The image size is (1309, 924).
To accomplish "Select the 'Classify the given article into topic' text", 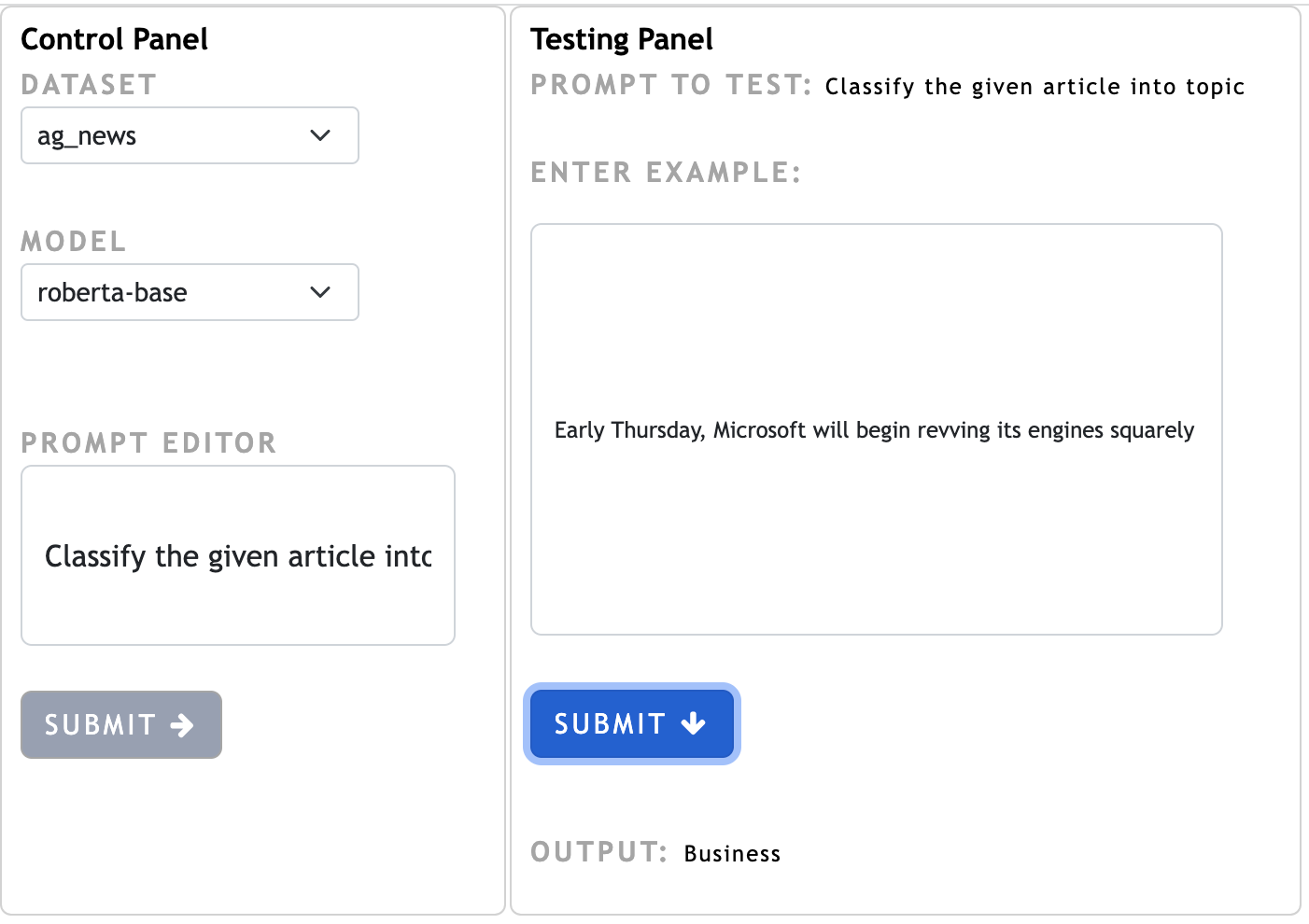I will coord(1035,87).
